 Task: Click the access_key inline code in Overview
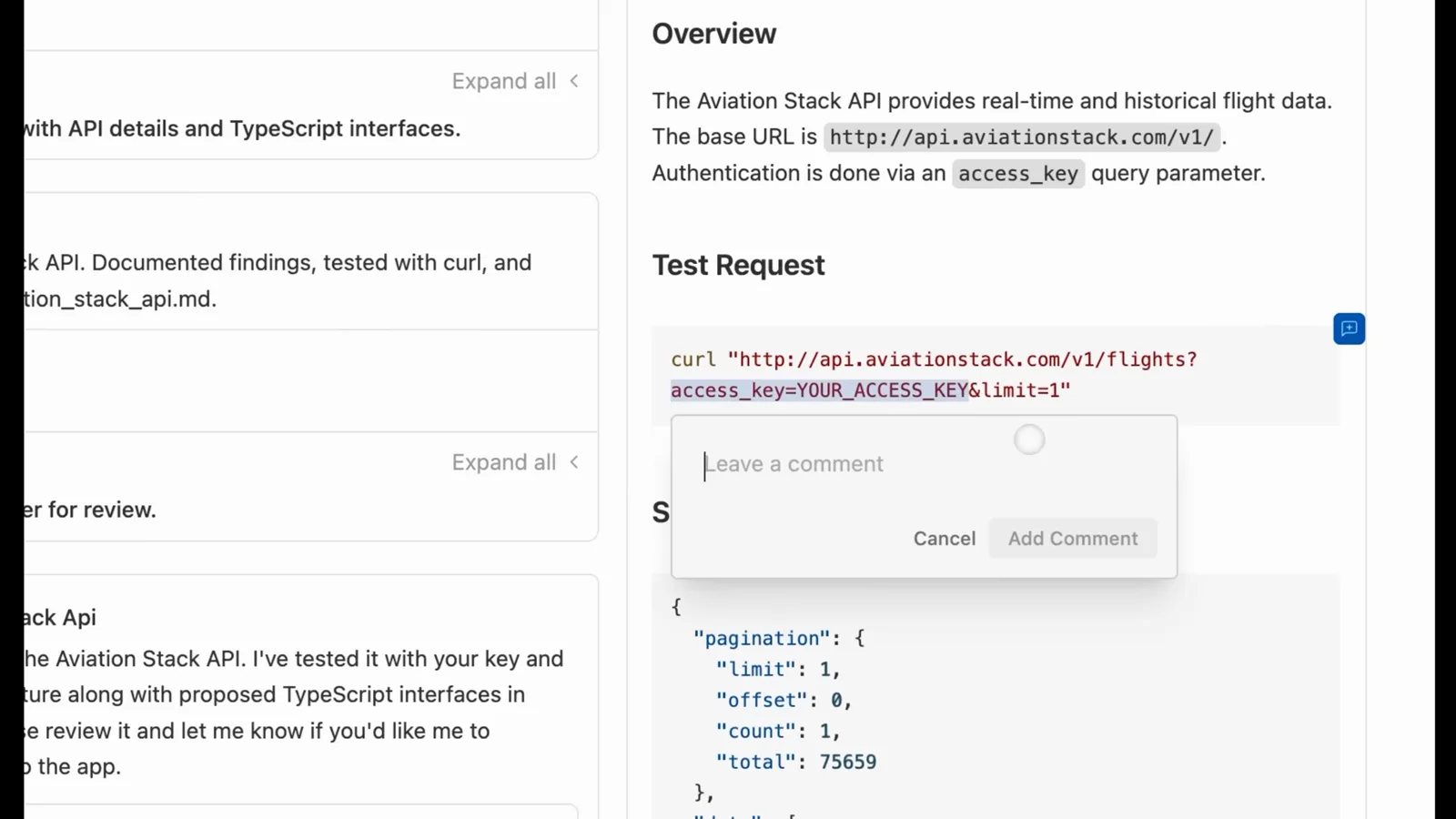pyautogui.click(x=1018, y=174)
